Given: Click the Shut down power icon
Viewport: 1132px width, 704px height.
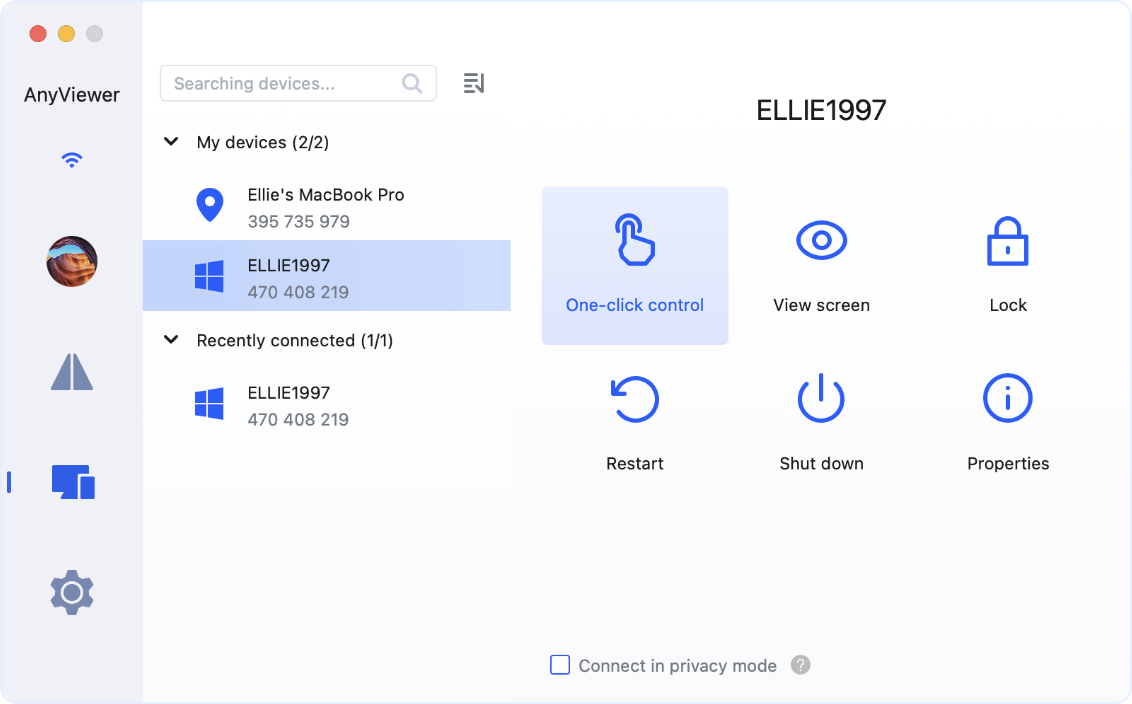Looking at the screenshot, I should pos(821,399).
